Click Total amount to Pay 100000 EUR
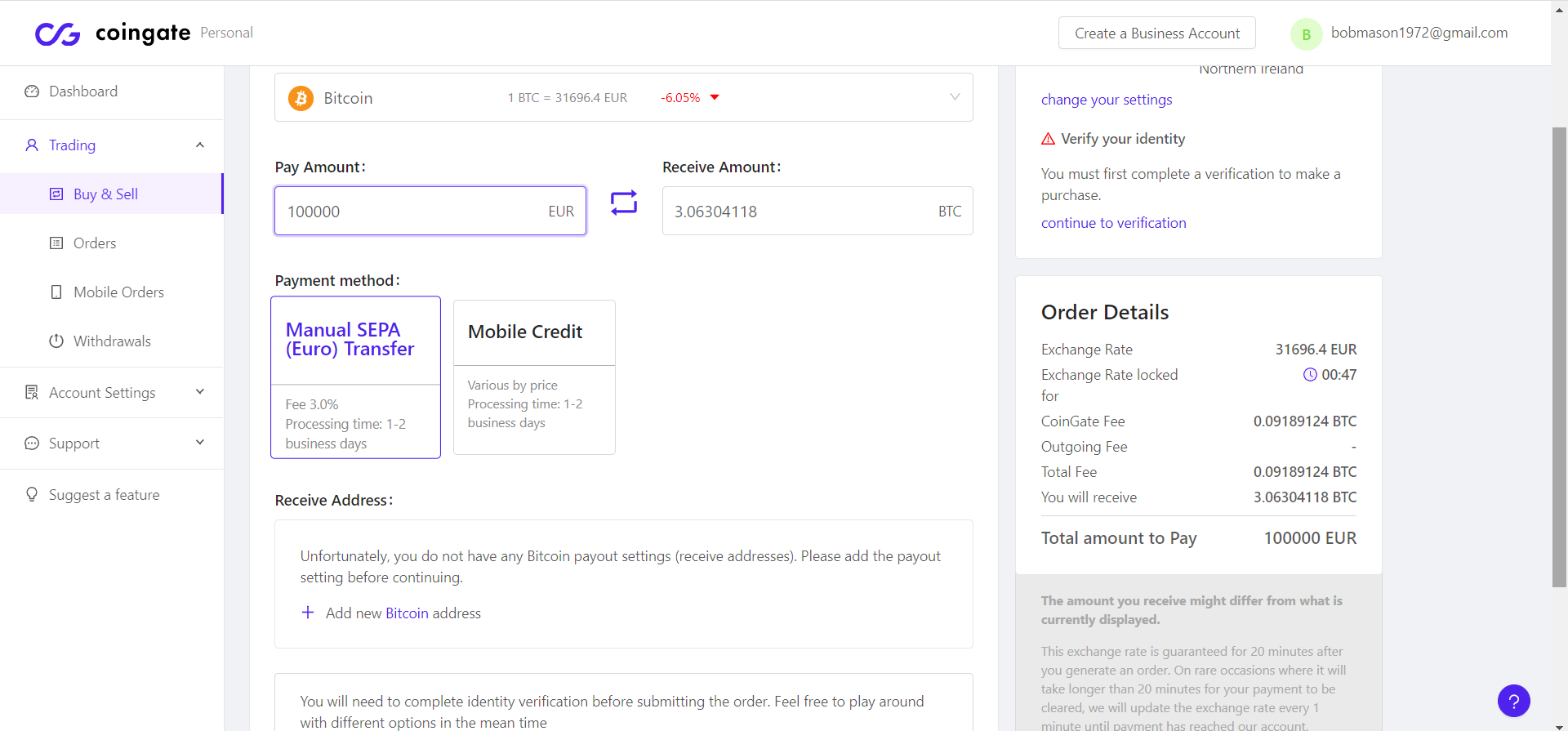 pyautogui.click(x=1199, y=538)
